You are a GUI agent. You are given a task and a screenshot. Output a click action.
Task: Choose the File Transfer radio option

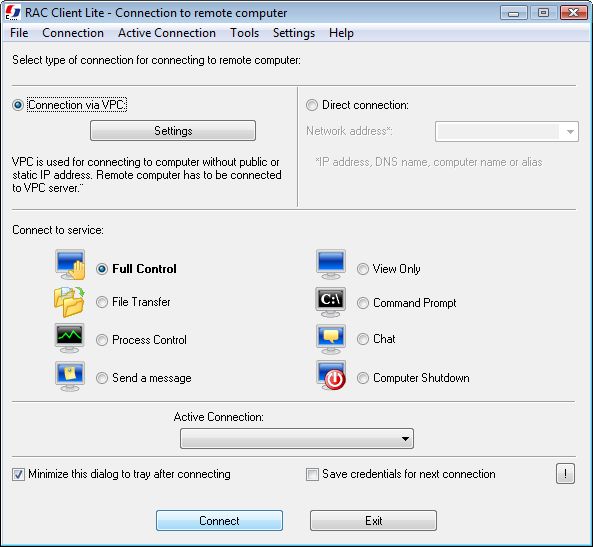pos(102,302)
